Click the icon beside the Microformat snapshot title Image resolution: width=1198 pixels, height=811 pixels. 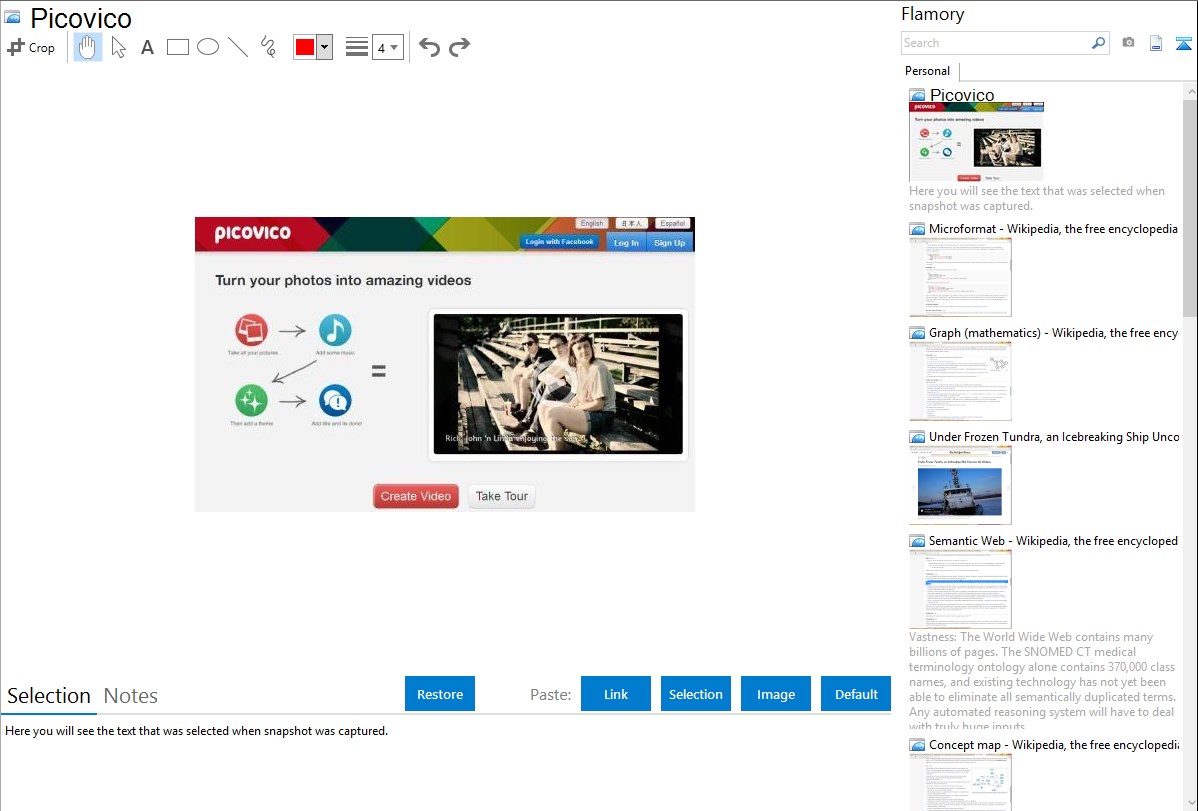[917, 229]
